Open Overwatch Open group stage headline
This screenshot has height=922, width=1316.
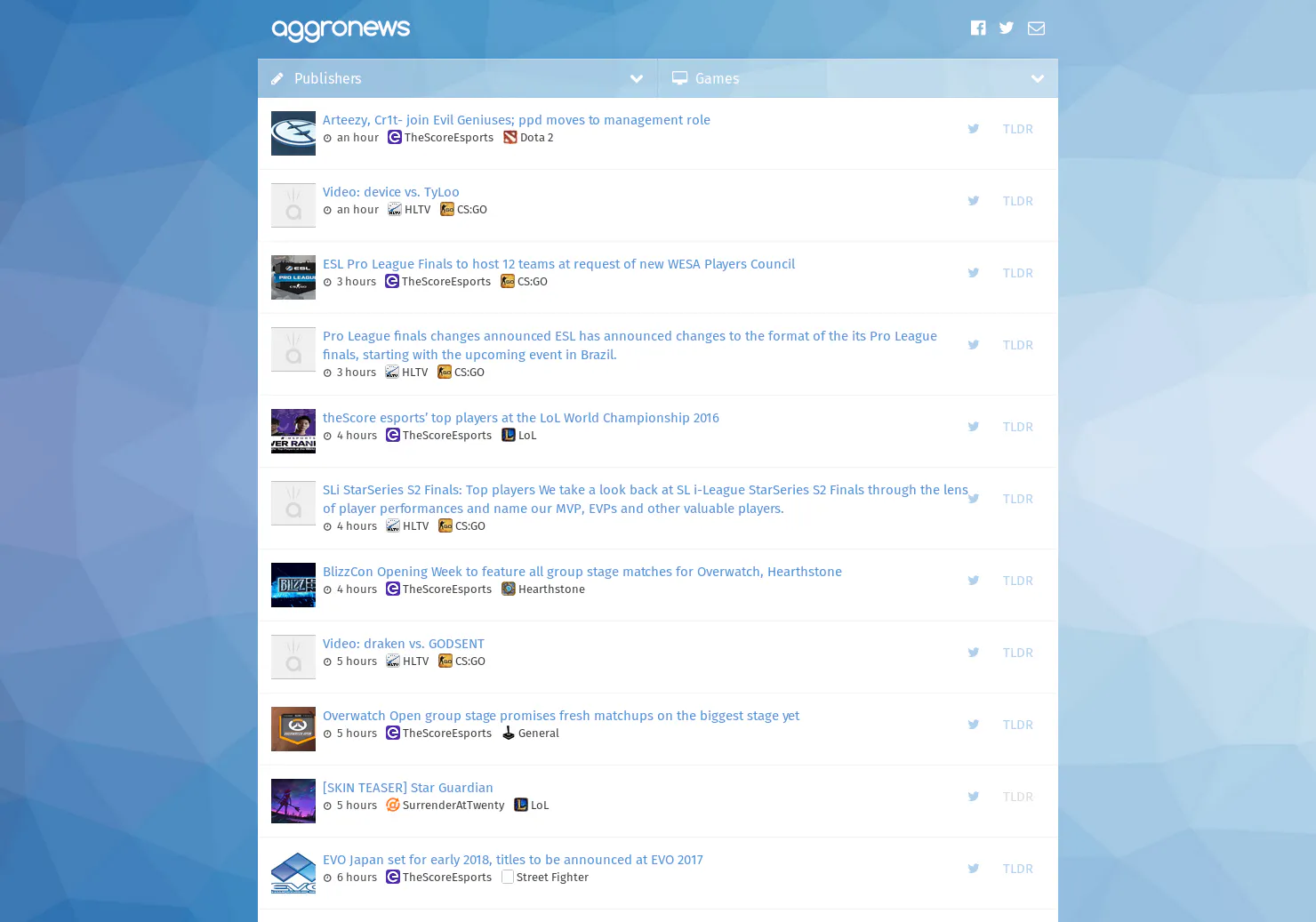click(560, 716)
